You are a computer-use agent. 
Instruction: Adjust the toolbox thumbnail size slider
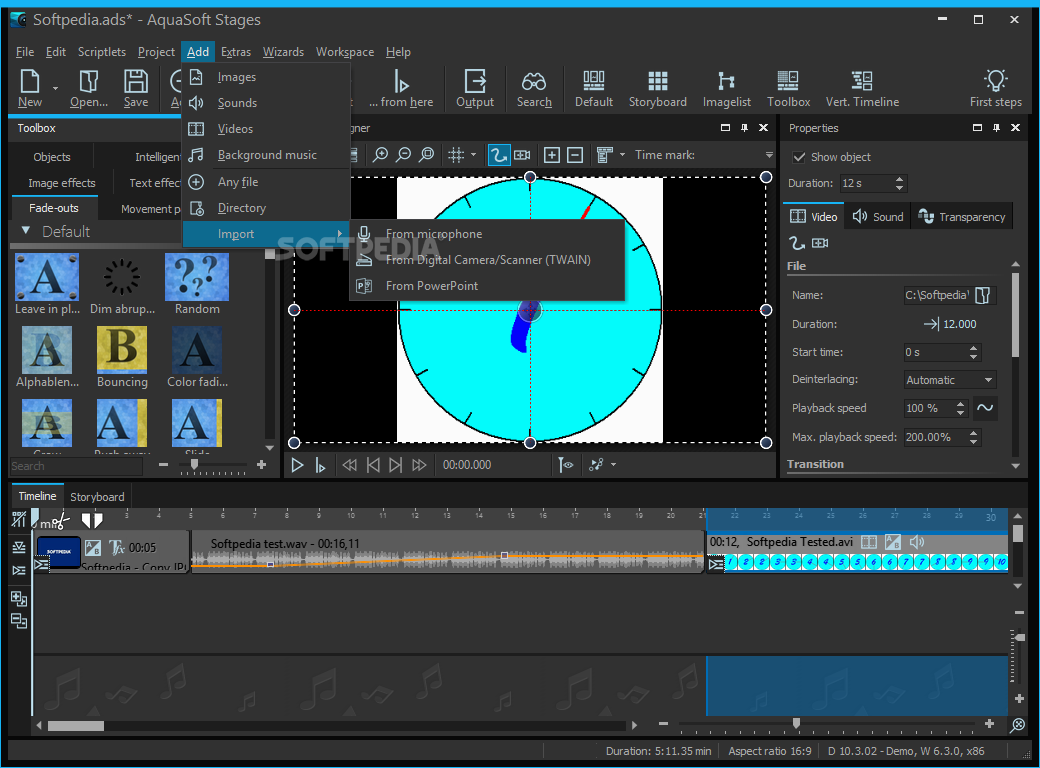pos(194,466)
